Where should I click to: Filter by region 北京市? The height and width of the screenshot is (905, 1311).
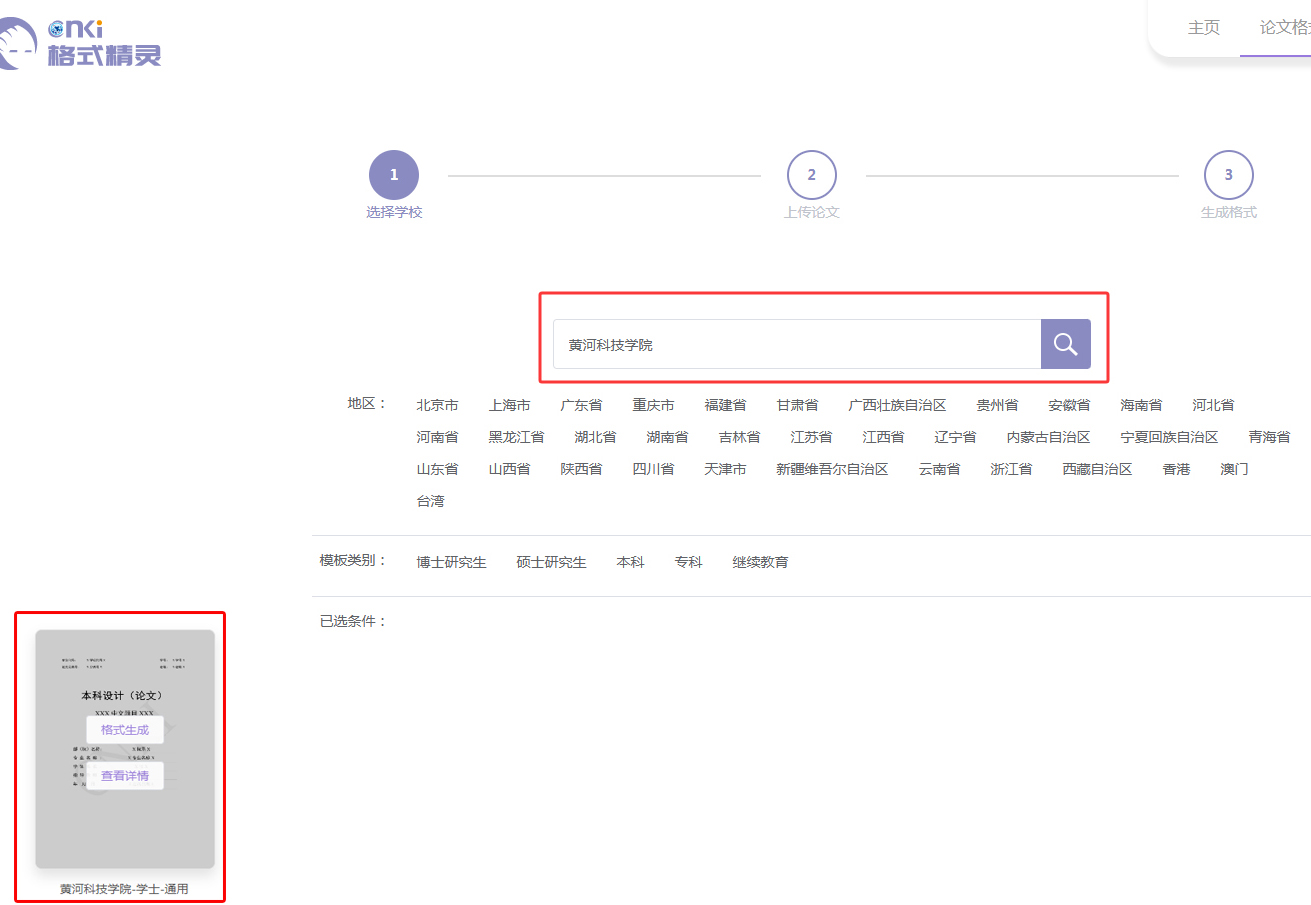[x=437, y=405]
